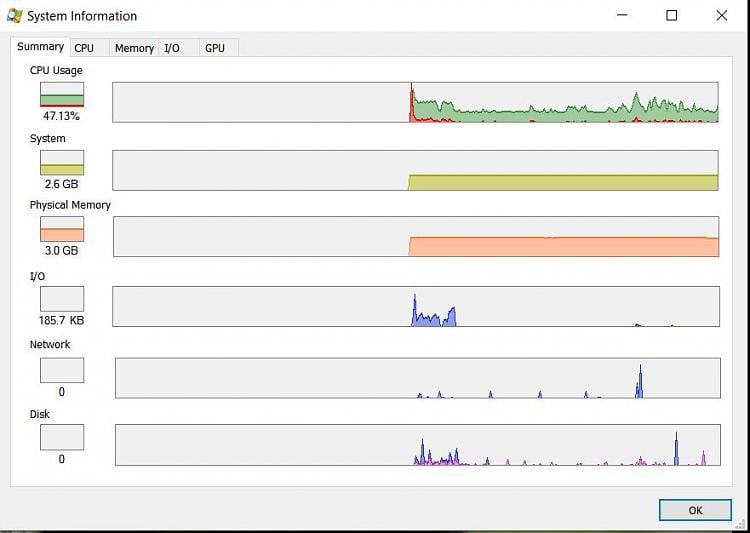This screenshot has width=750, height=533.
Task: Click the I/O mini gauge above 185.7 KB
Action: (62, 299)
